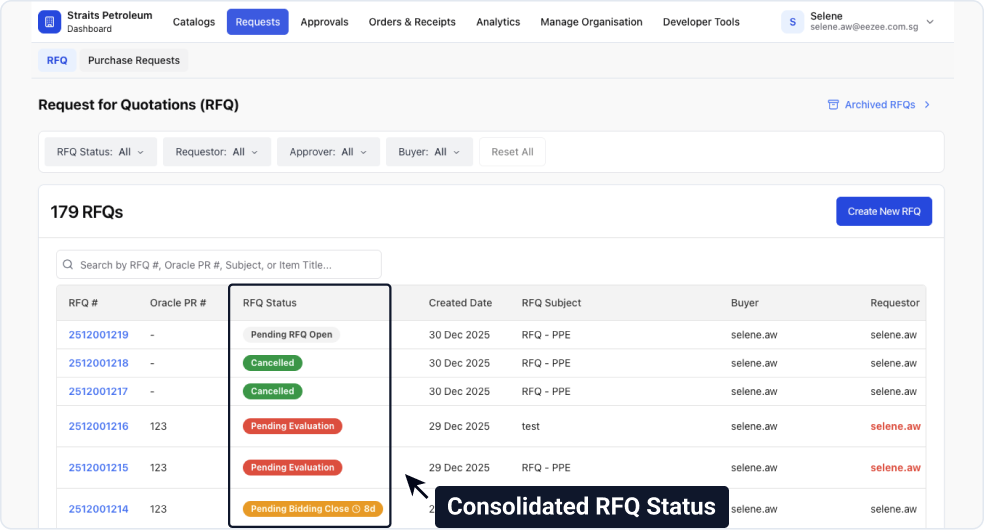This screenshot has width=984, height=530.
Task: Open the Archived RFQs link
Action: click(879, 105)
